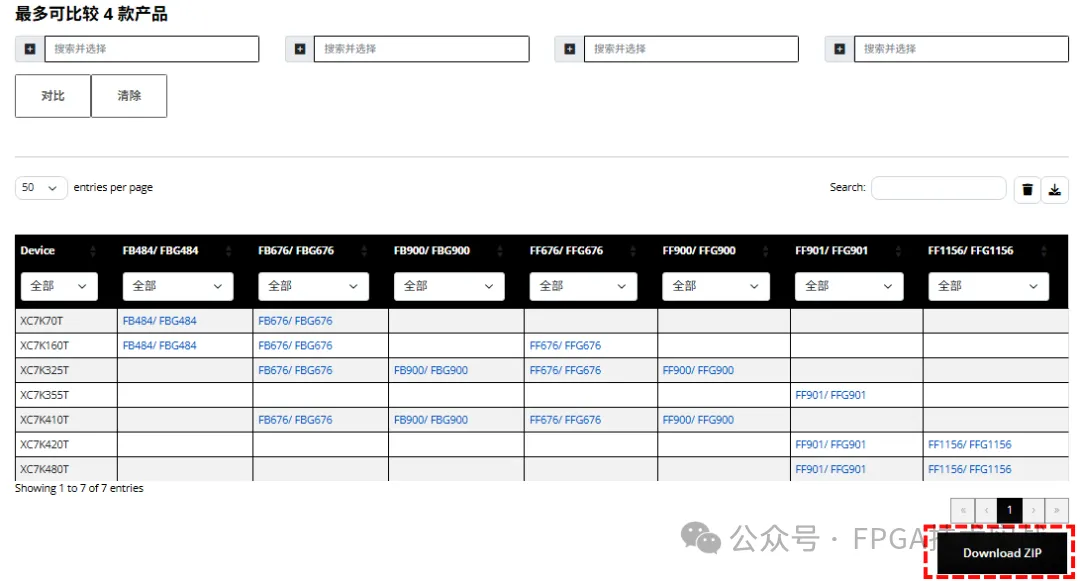Go to next page arrow
This screenshot has height=581, width=1080.
tap(1033, 510)
